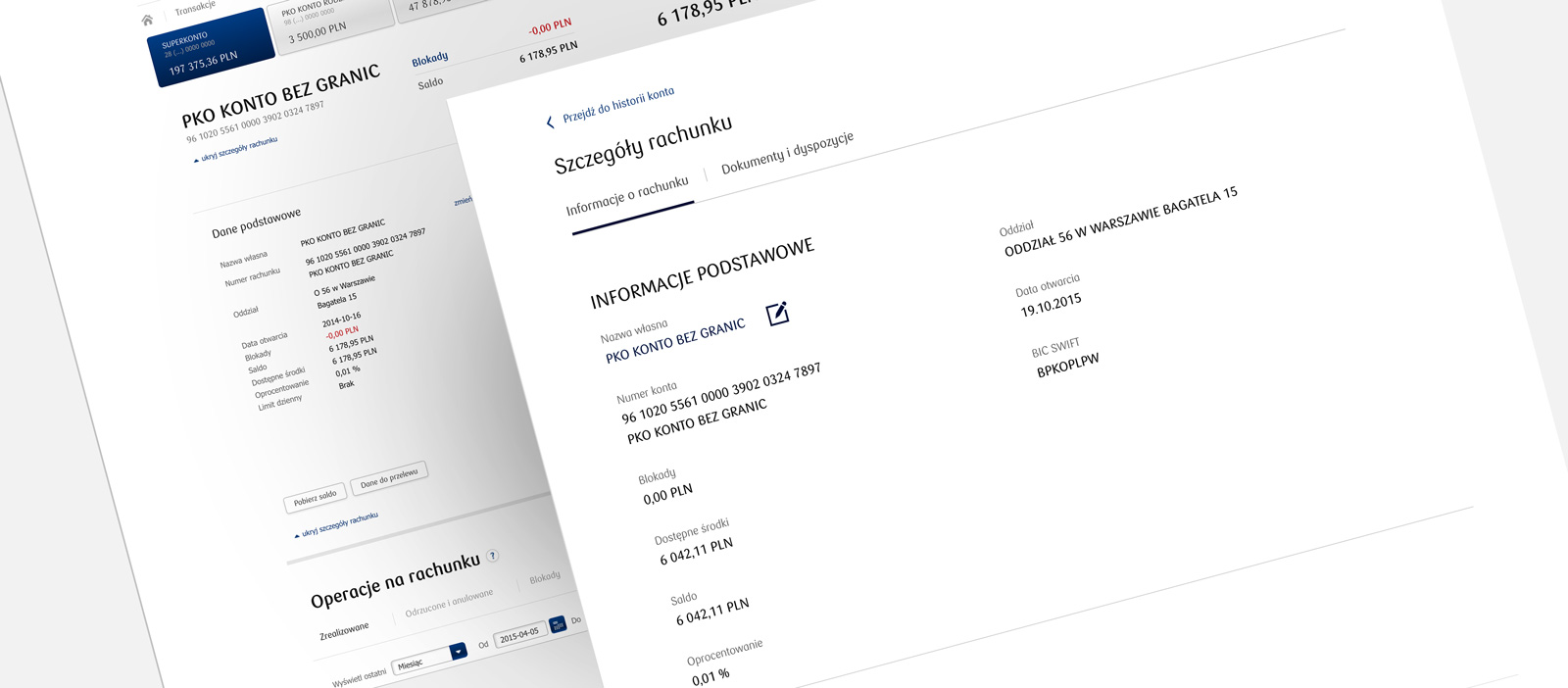Click the 6 042,11 PLN value under Saldo label
1568x688 pixels.
(712, 613)
